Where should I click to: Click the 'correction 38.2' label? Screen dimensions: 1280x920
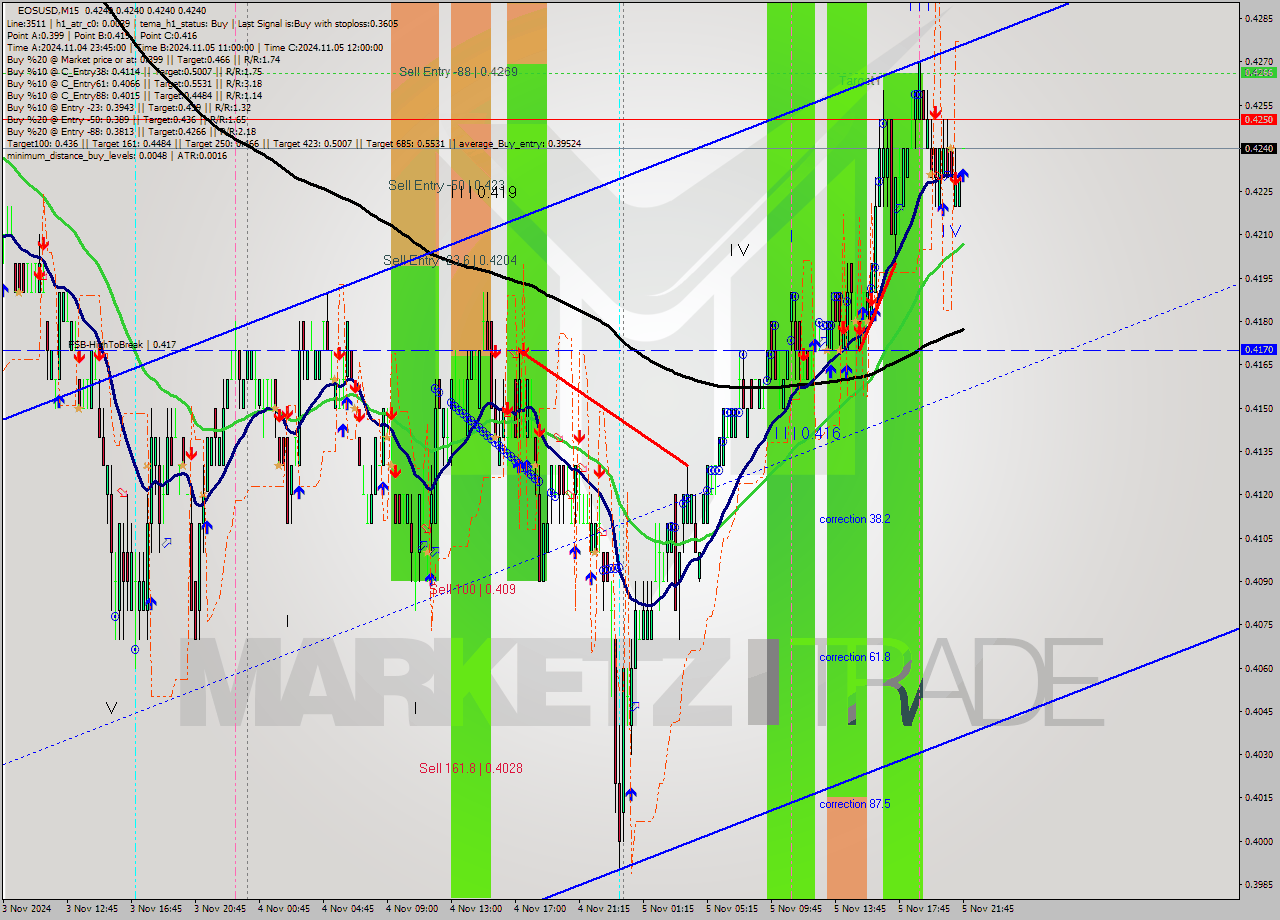[x=854, y=519]
